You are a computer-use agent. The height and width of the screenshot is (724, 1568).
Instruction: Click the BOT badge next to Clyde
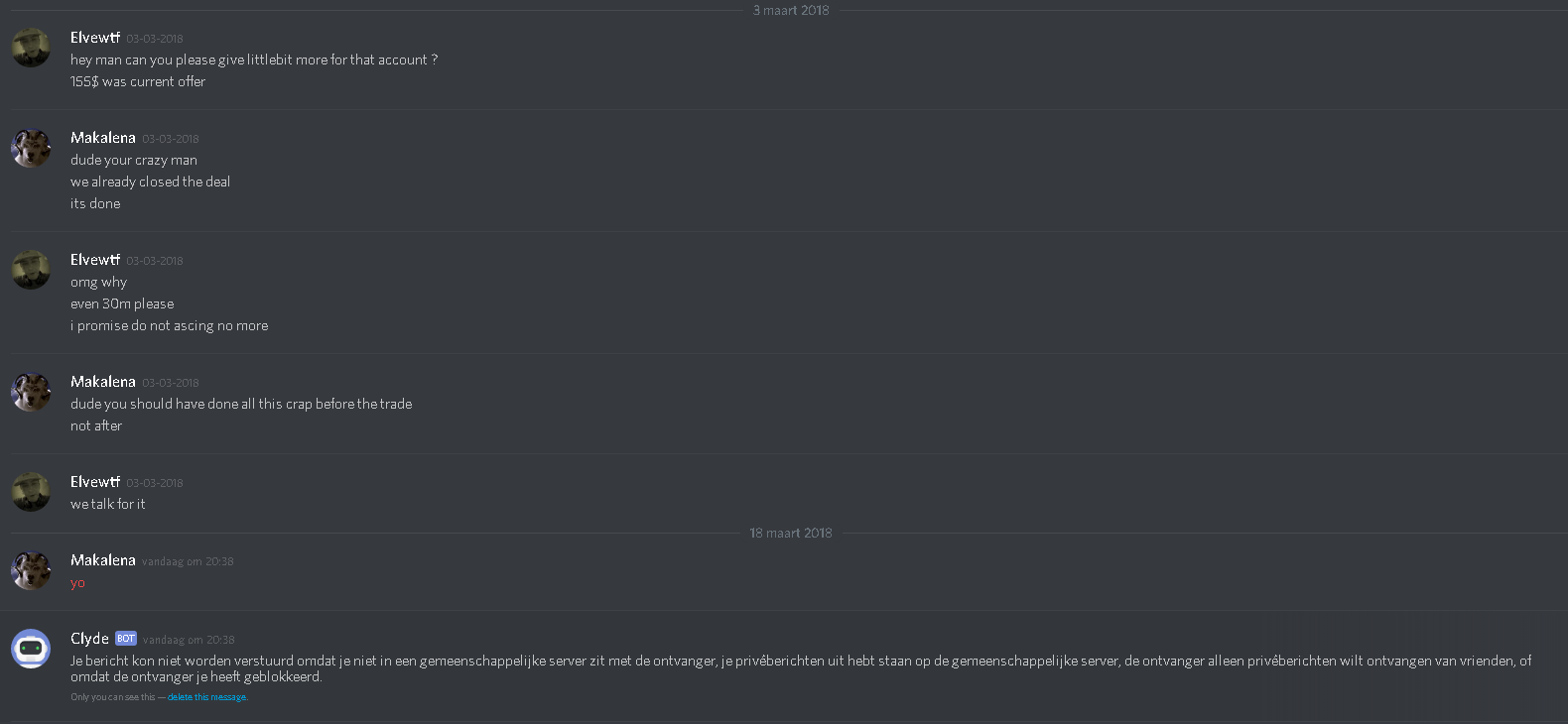pyautogui.click(x=126, y=639)
